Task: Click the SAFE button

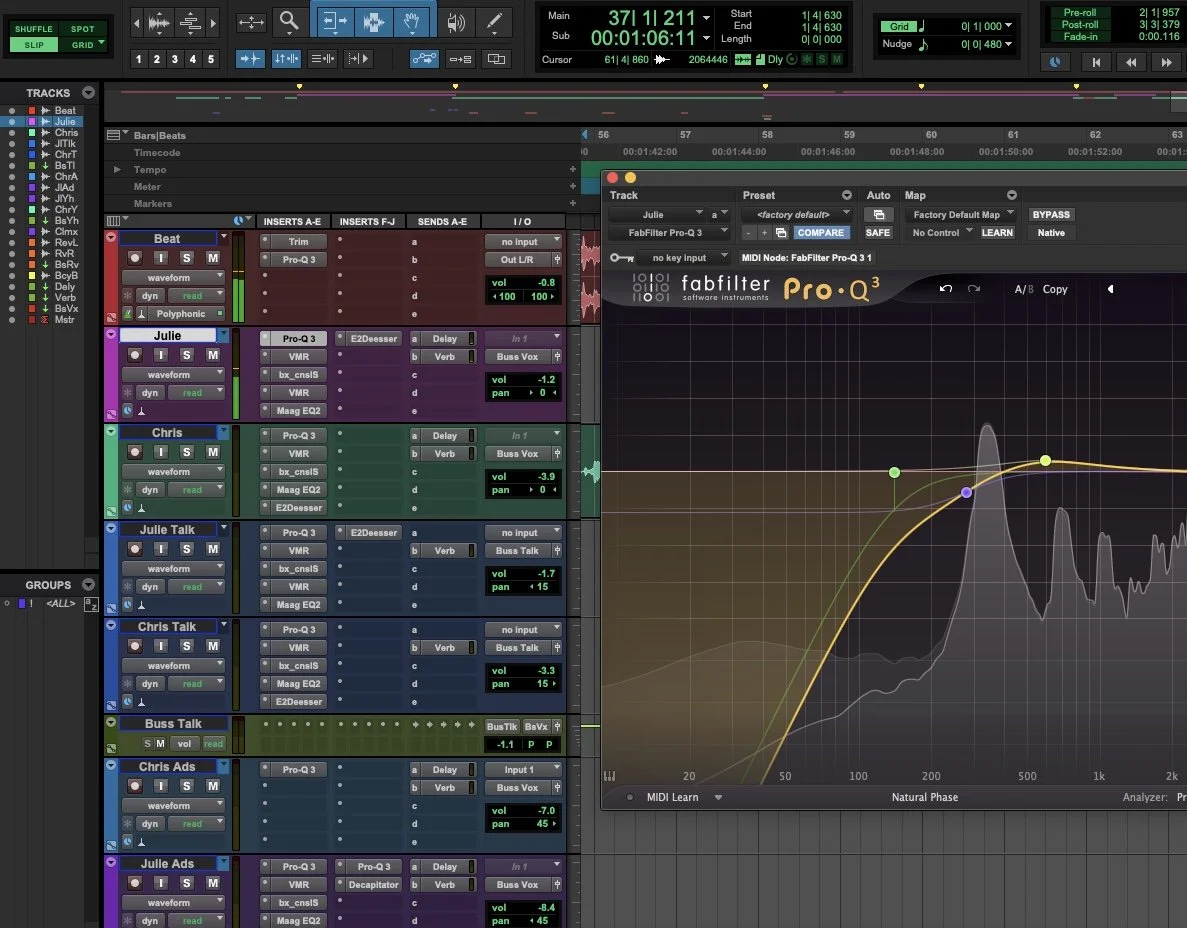Action: (x=877, y=232)
